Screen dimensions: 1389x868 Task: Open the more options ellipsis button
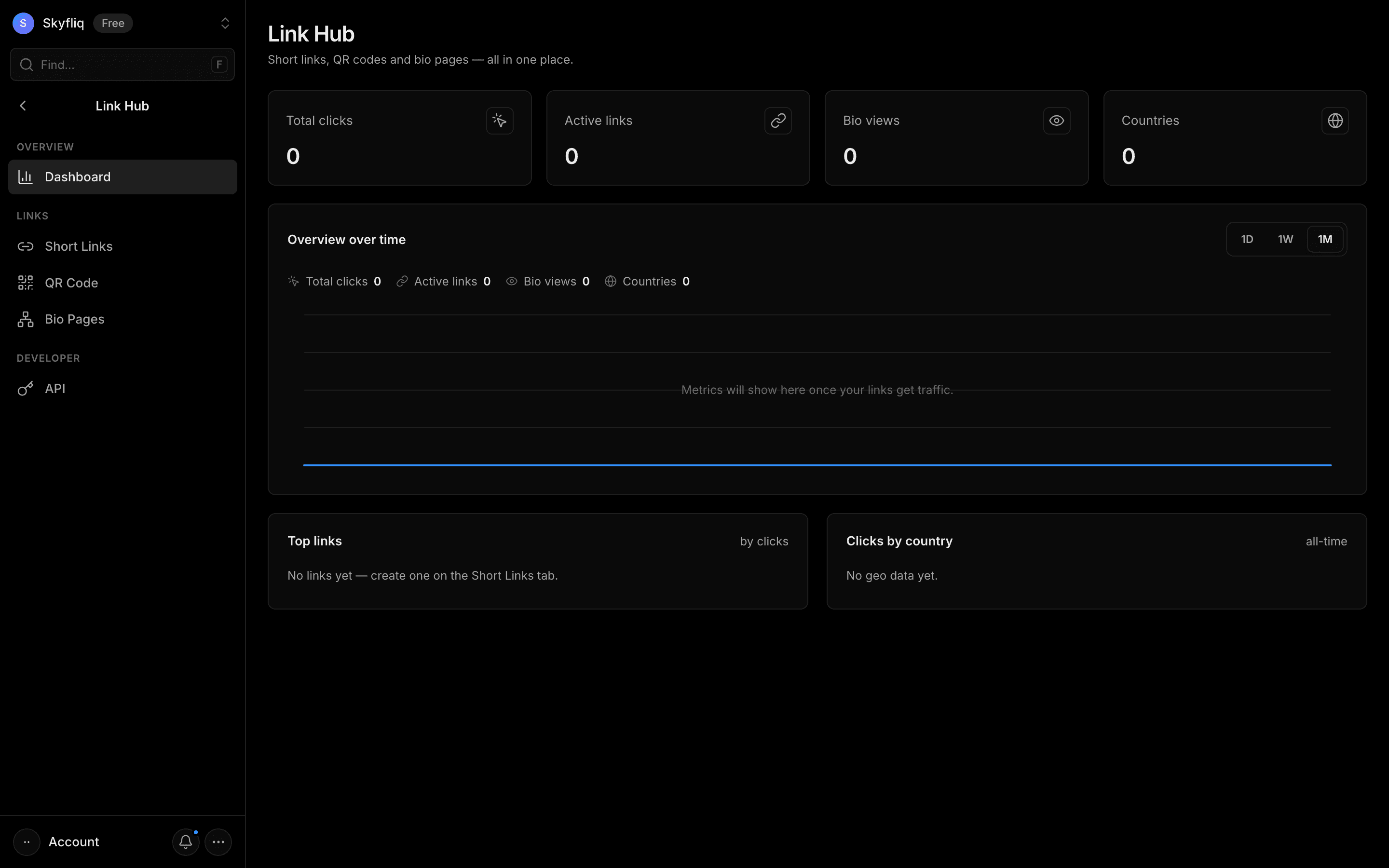[218, 841]
